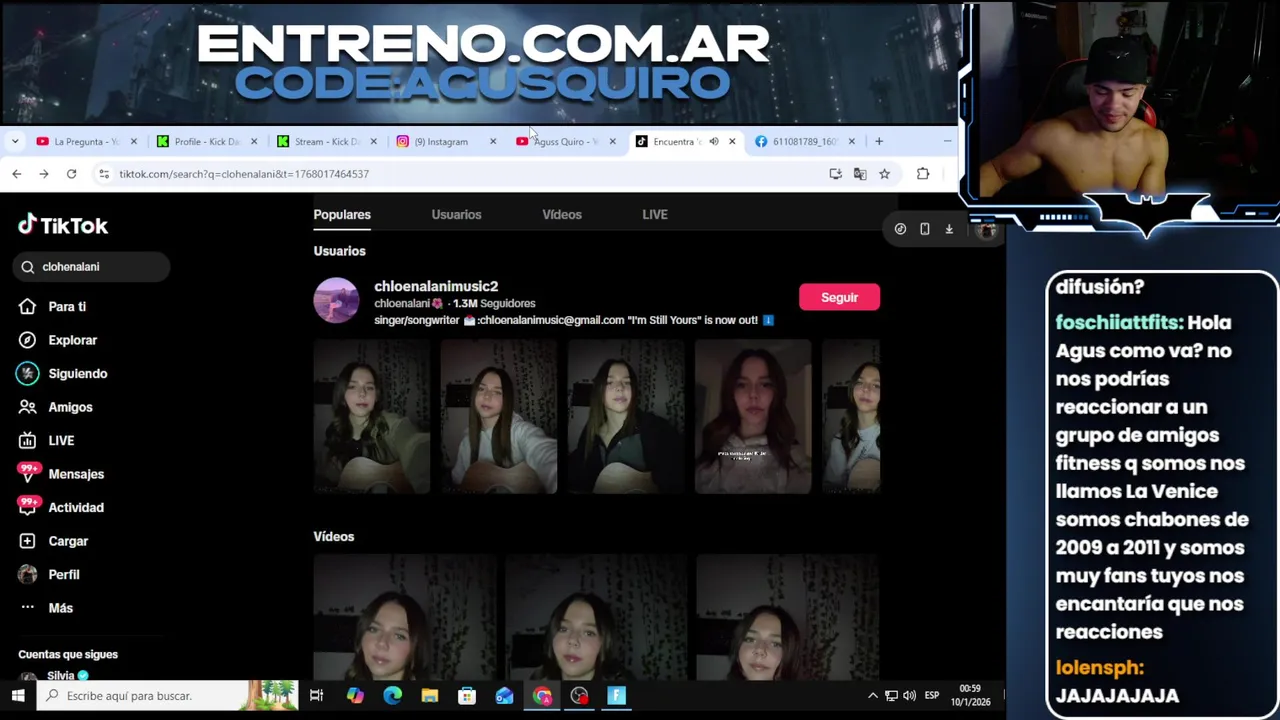Screen dimensions: 1280x720
Task: Open Windows Start menu
Action: point(18,696)
